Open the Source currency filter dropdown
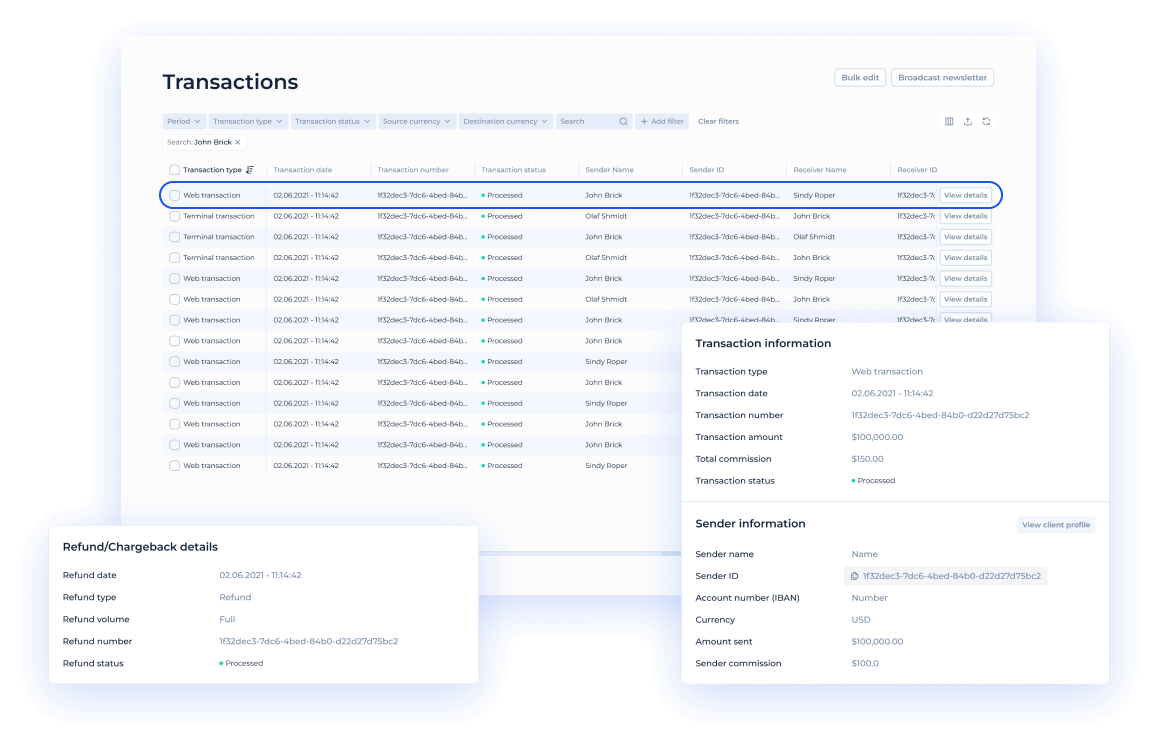Image resolution: width=1158 pixels, height=744 pixels. (x=416, y=121)
